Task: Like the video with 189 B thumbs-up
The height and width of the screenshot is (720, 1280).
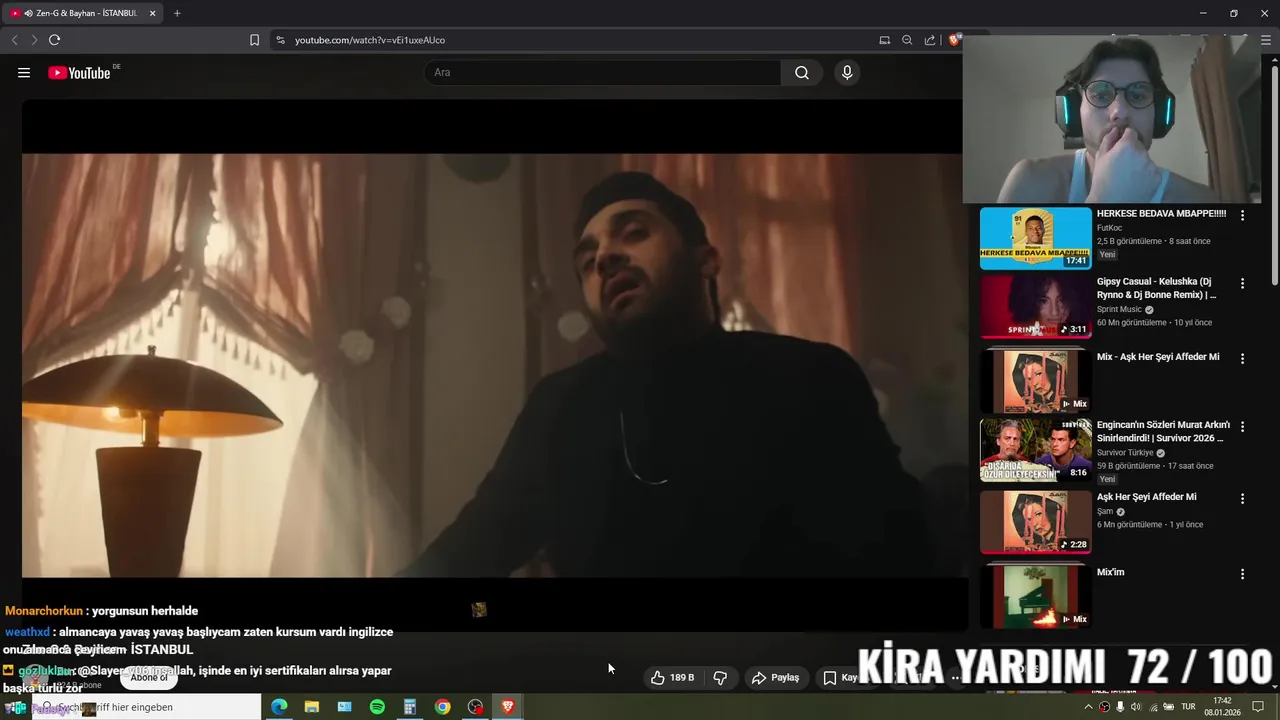Action: 672,677
